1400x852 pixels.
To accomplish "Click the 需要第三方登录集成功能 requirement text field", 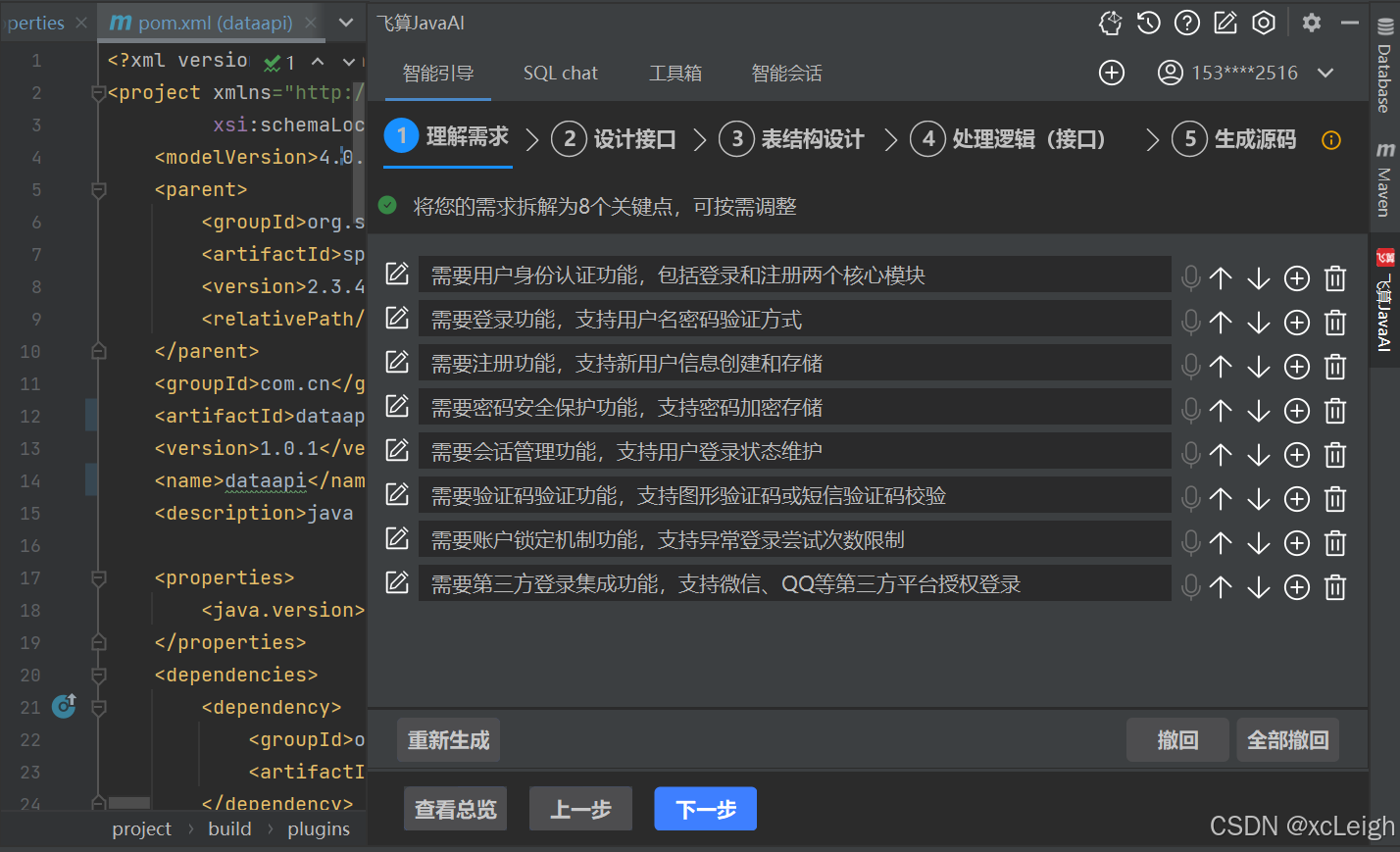I will click(x=794, y=583).
